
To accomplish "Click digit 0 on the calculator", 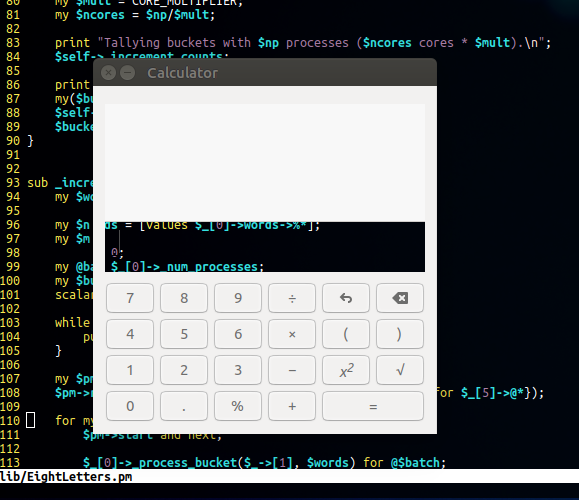I will point(130,406).
